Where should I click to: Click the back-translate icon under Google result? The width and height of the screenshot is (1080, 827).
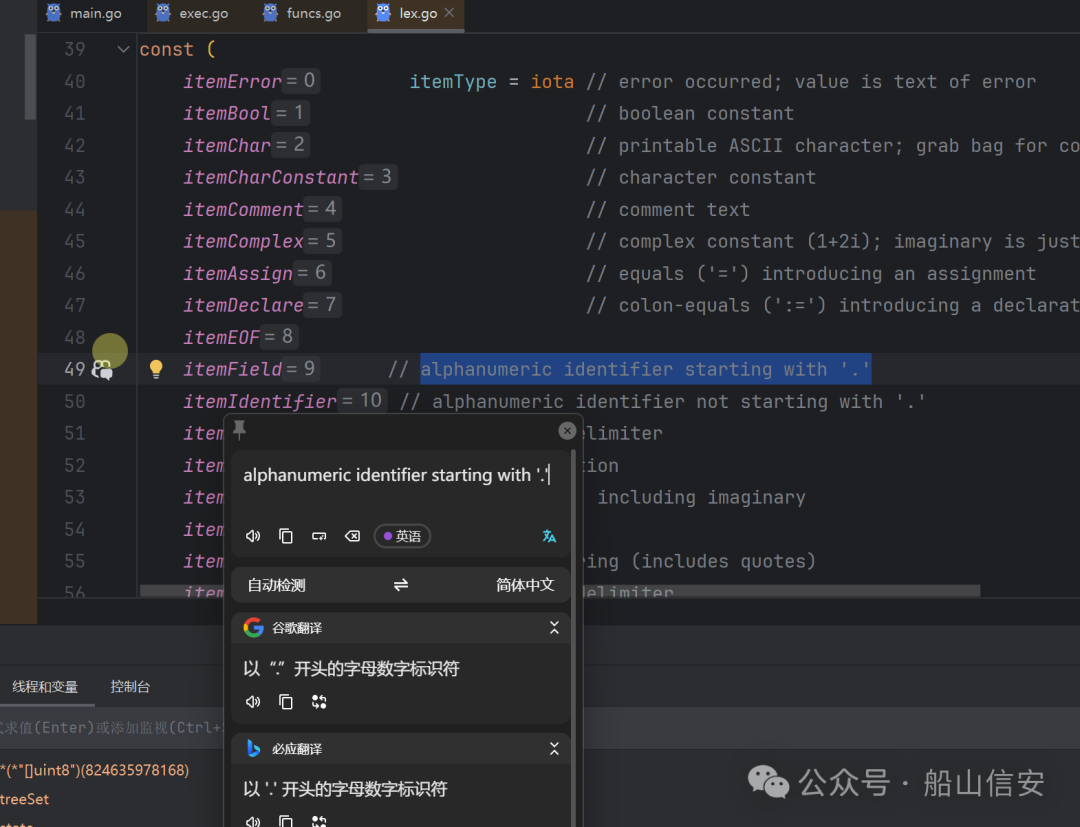pyautogui.click(x=319, y=702)
